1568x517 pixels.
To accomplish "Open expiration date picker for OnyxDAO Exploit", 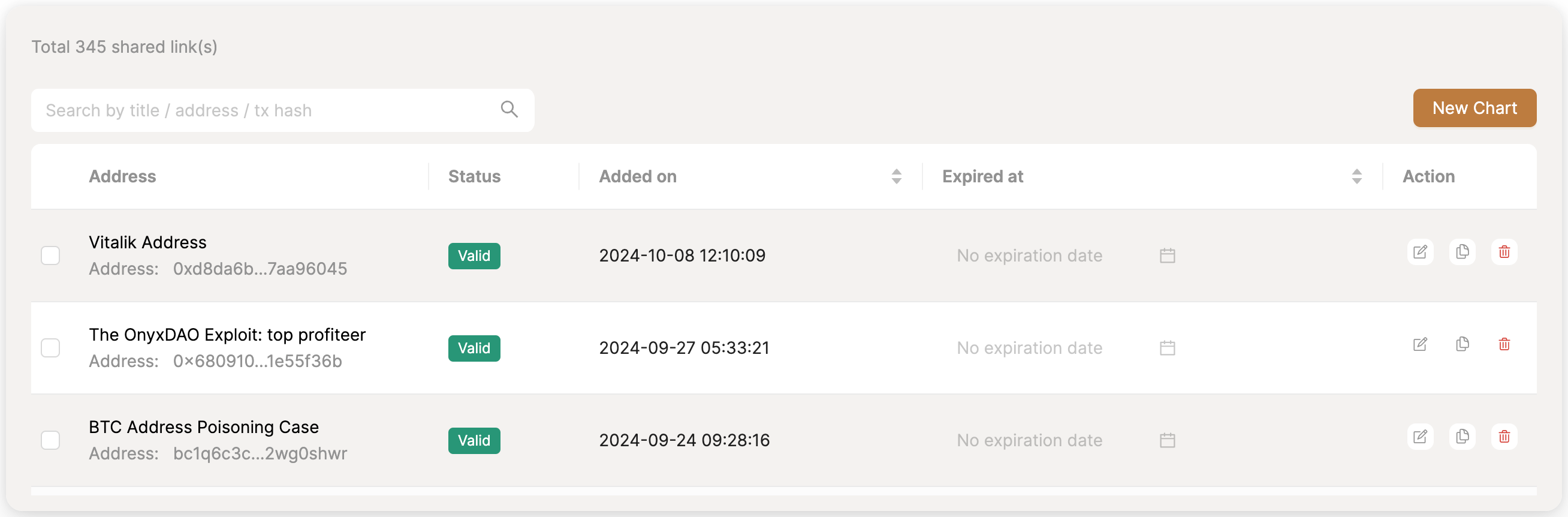I will 1167,348.
